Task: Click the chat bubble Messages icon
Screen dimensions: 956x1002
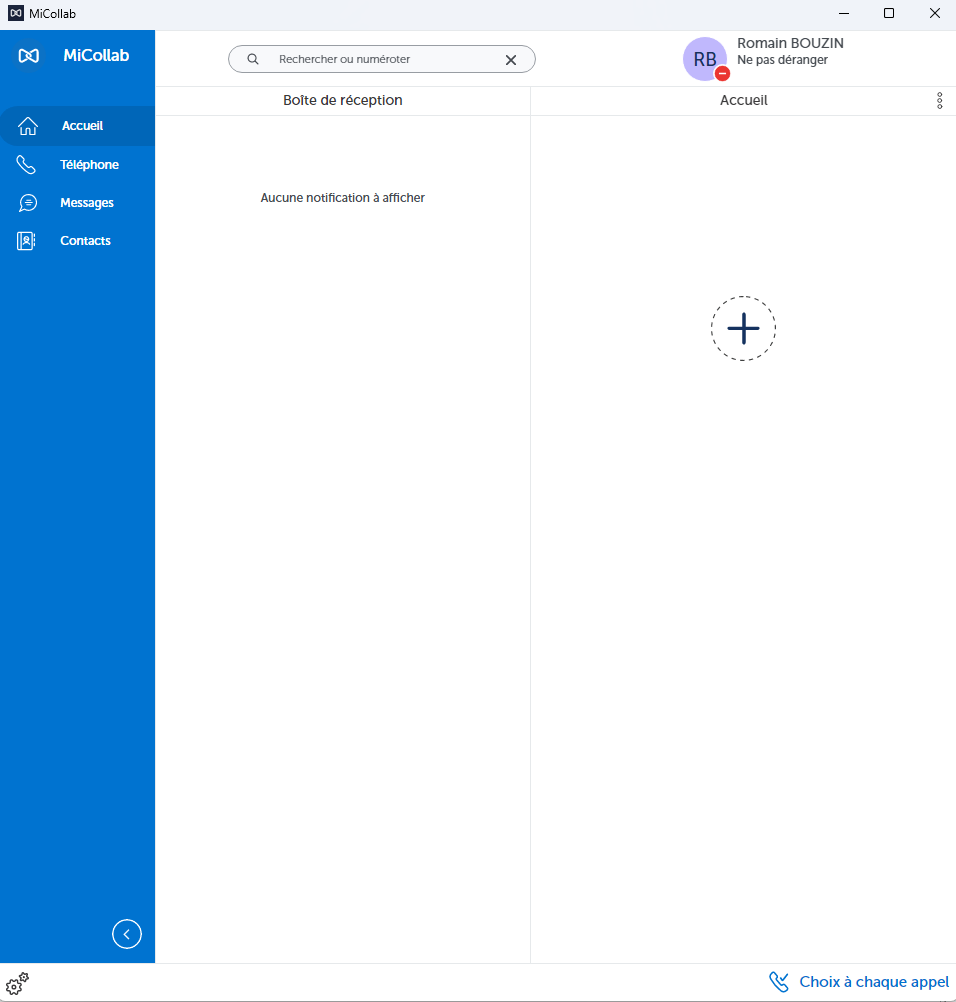Action: point(27,203)
